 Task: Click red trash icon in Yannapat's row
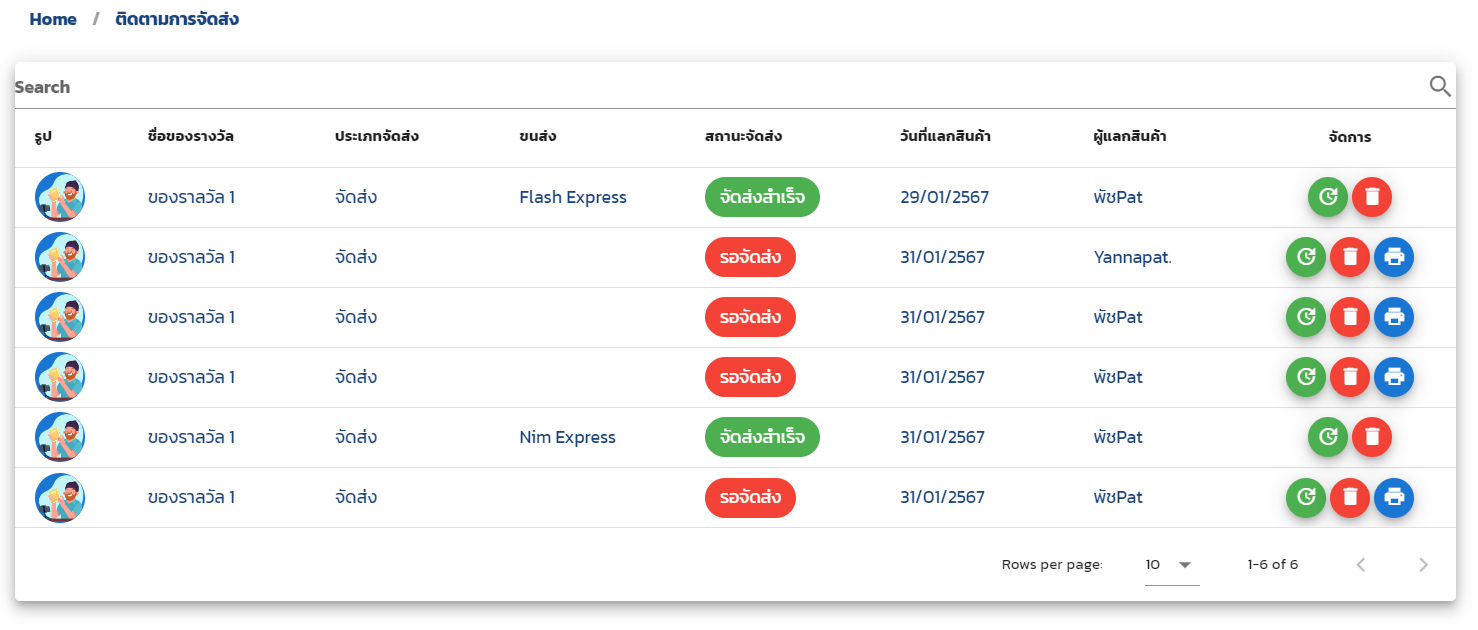pos(1349,257)
